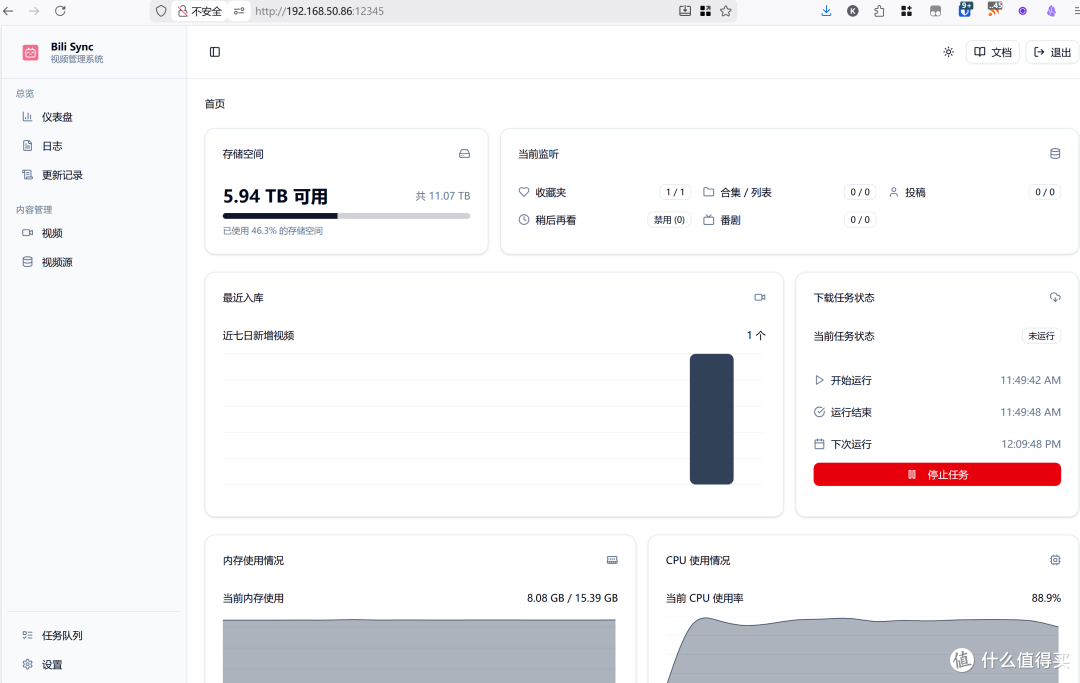
Task: Click the K extension icon in browser toolbar
Action: click(x=853, y=11)
